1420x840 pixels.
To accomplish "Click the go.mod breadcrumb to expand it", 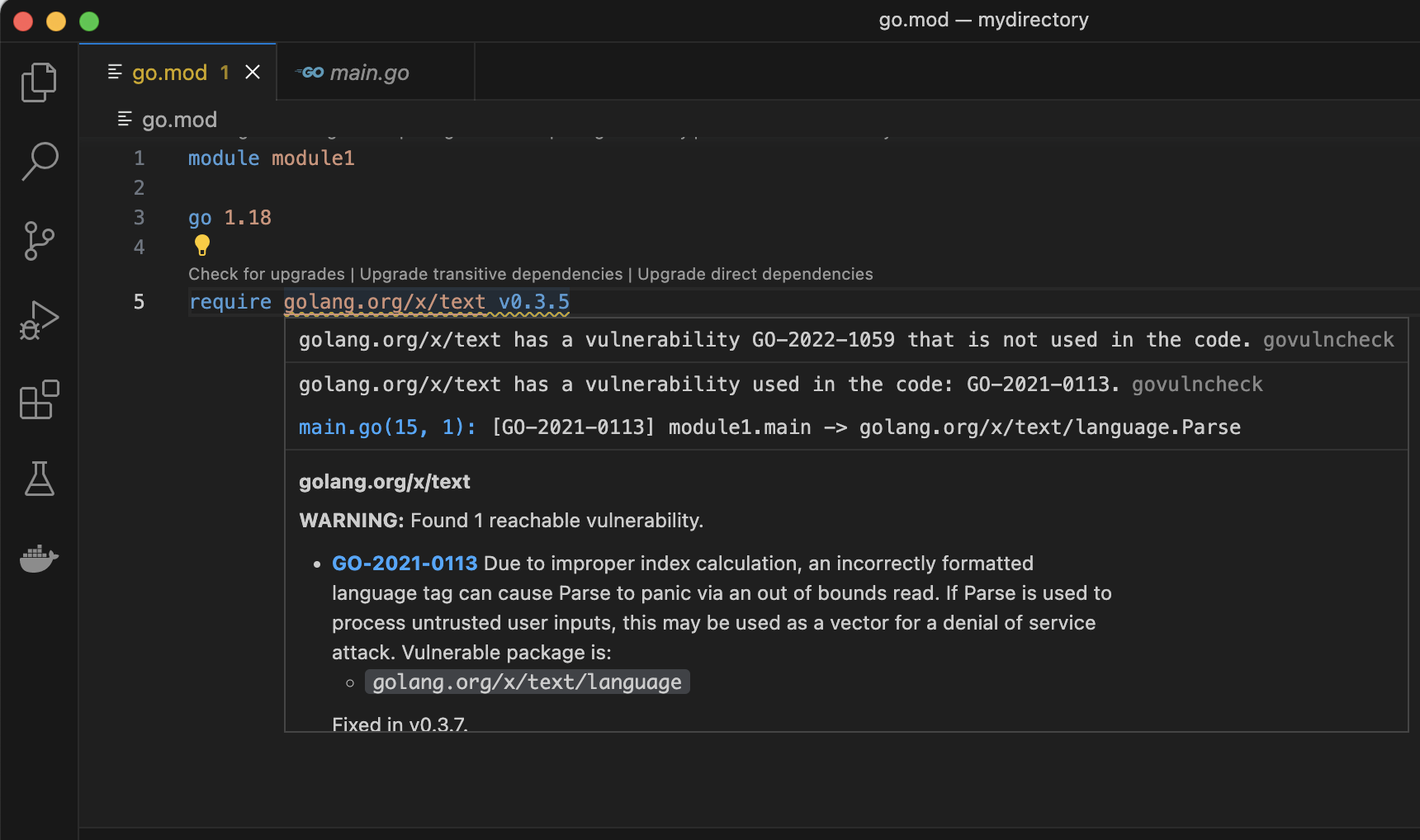I will click(x=178, y=119).
